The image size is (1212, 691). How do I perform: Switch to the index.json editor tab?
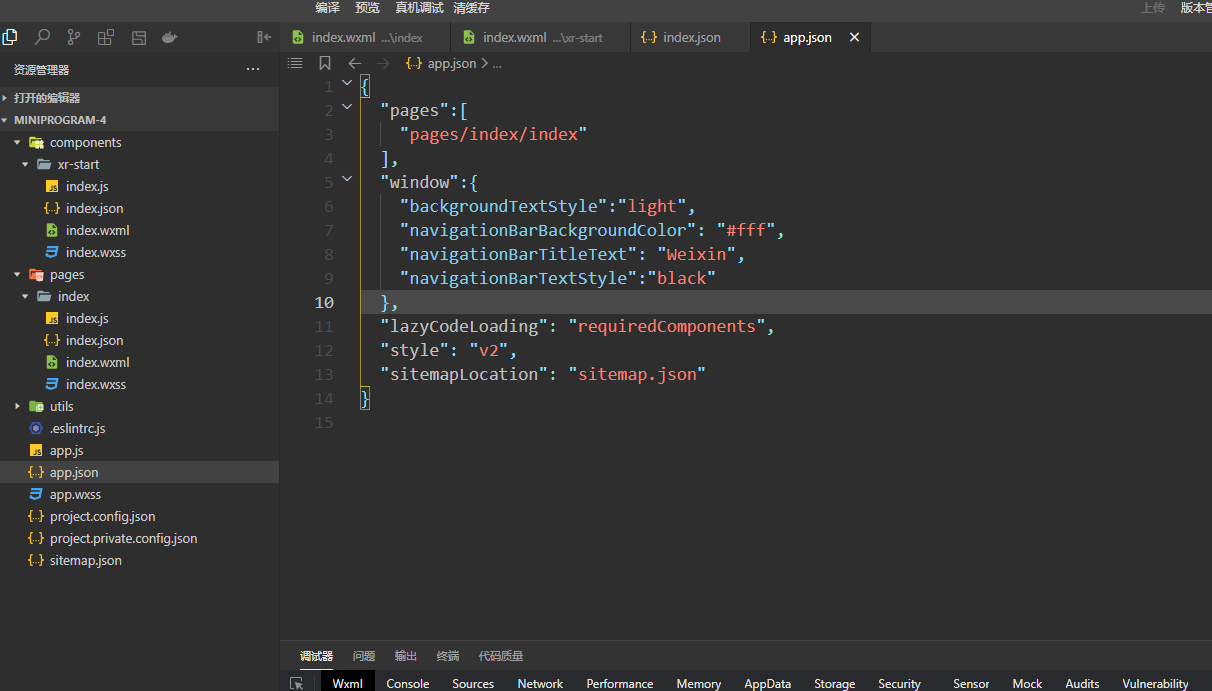[690, 37]
